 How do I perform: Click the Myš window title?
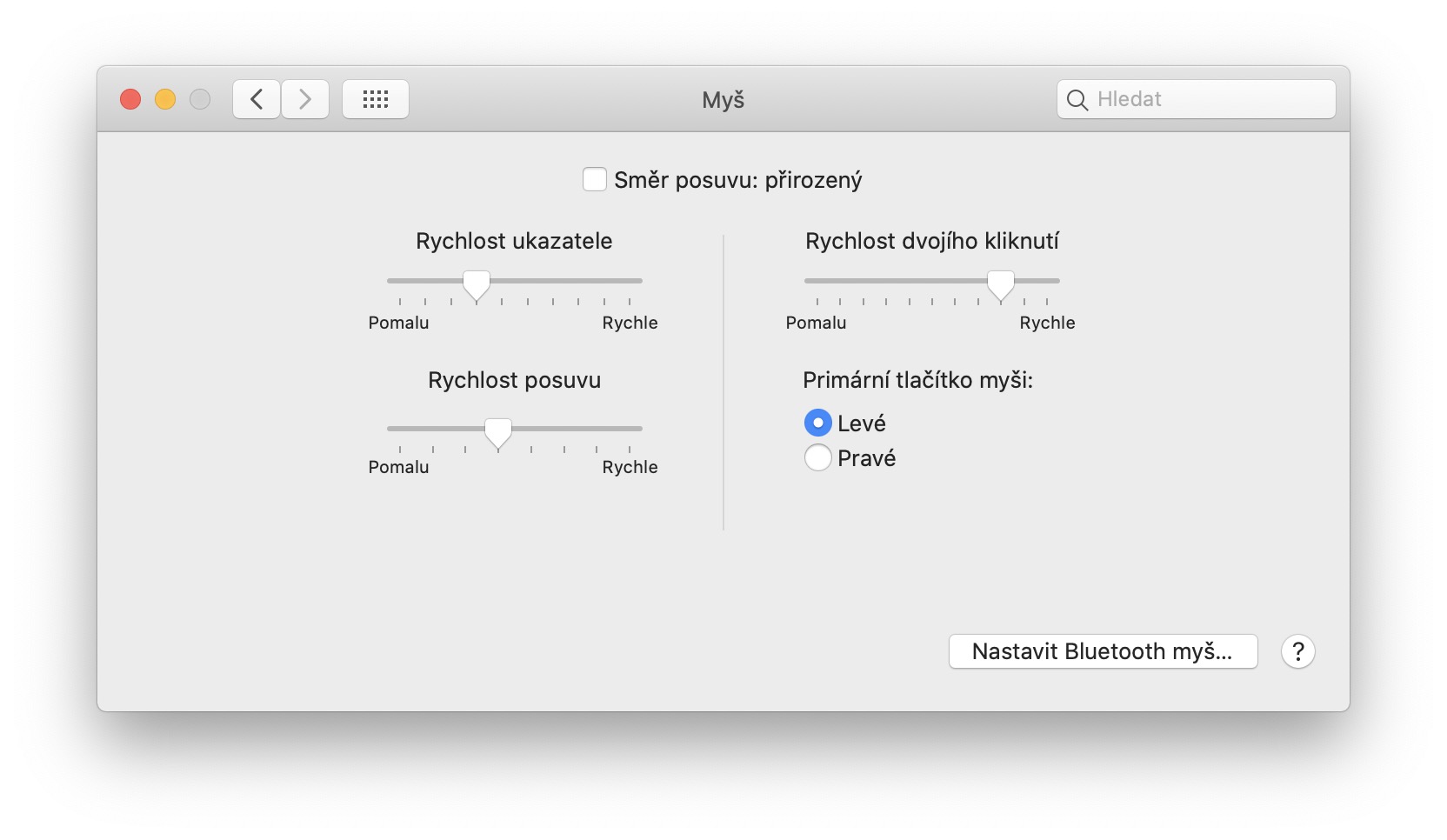click(x=723, y=100)
